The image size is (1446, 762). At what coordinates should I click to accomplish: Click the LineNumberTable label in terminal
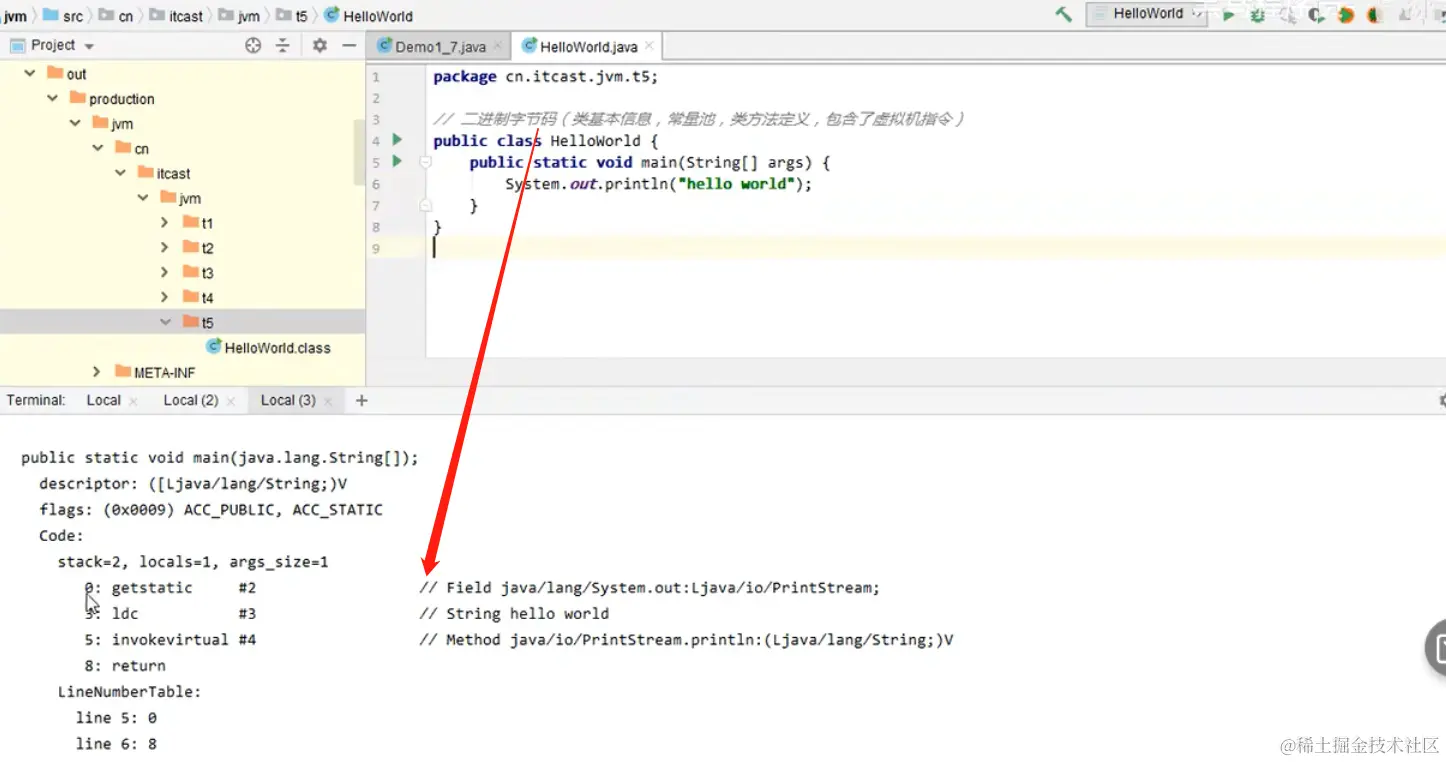[x=129, y=692]
